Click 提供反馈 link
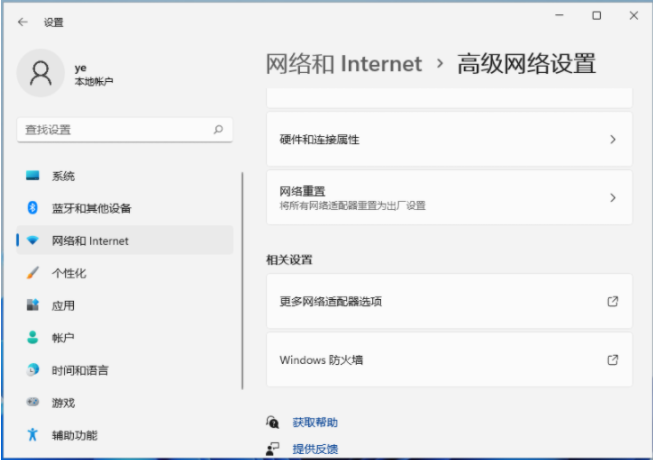Viewport: 653px width, 460px height. point(315,449)
